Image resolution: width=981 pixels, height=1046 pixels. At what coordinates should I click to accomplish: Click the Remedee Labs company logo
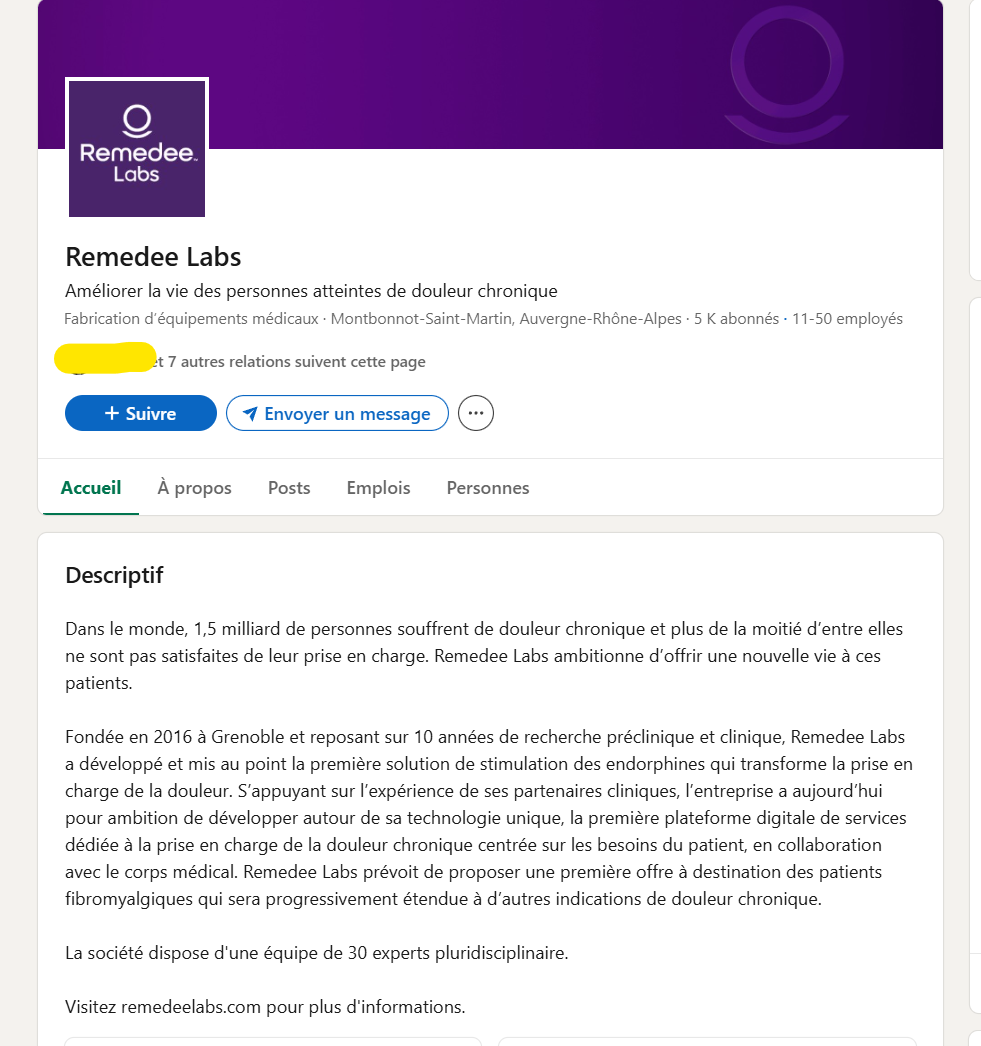137,148
